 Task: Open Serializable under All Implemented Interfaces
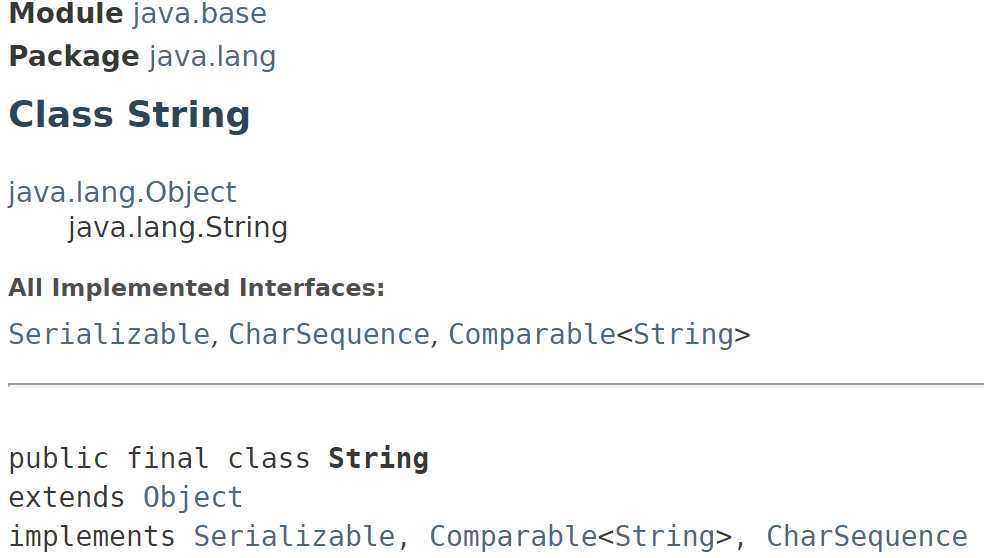(x=109, y=334)
